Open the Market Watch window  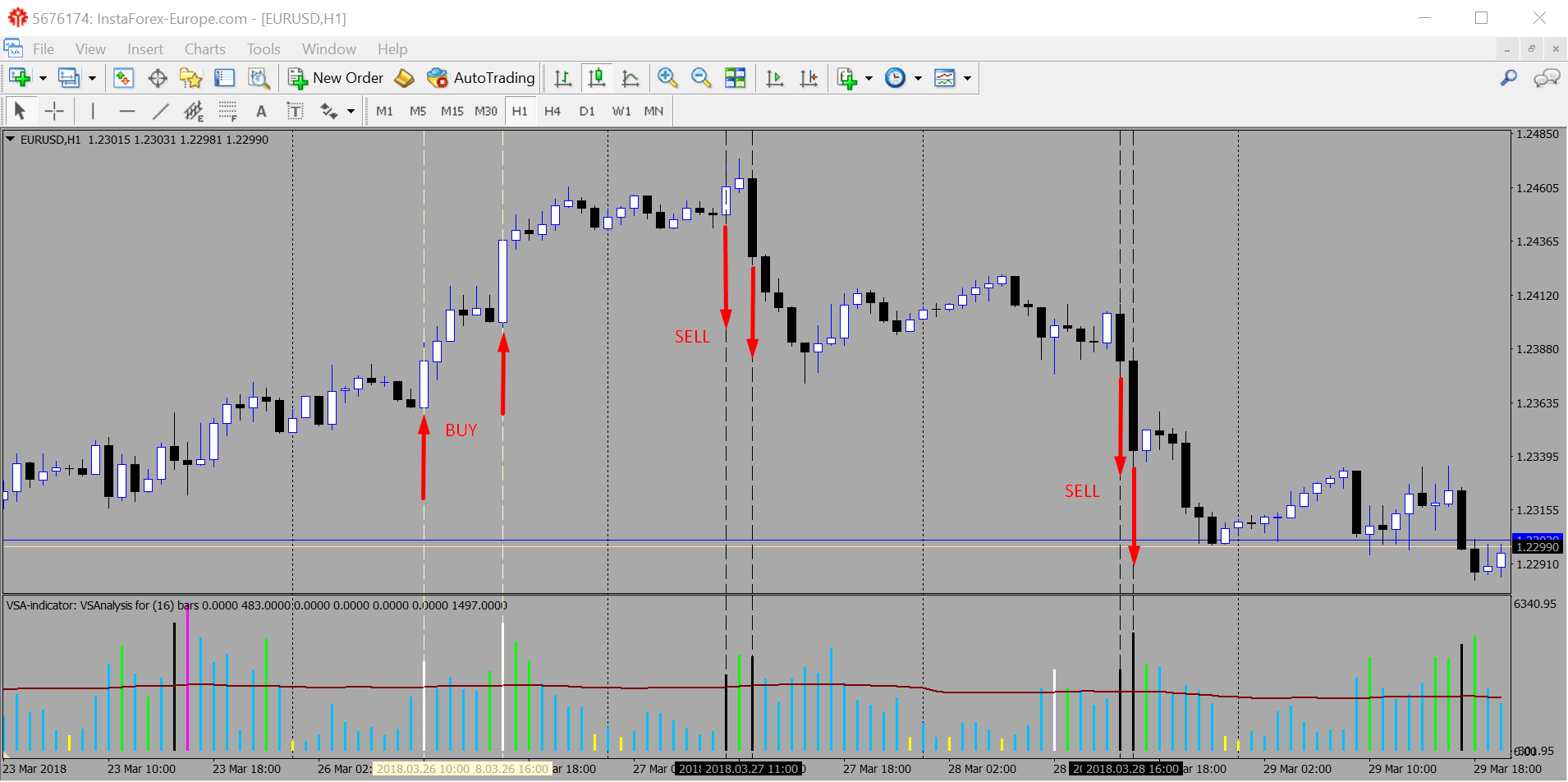click(x=123, y=78)
